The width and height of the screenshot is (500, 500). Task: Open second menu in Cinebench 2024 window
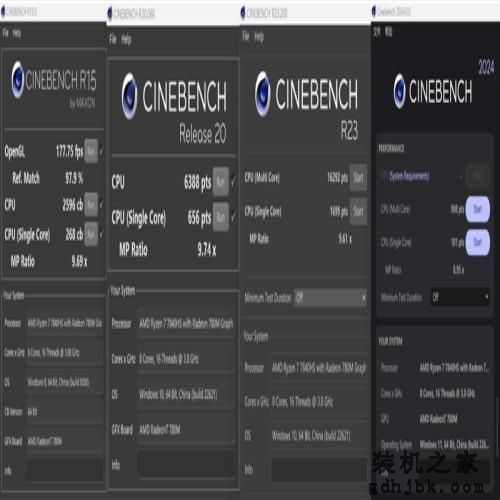pos(389,32)
